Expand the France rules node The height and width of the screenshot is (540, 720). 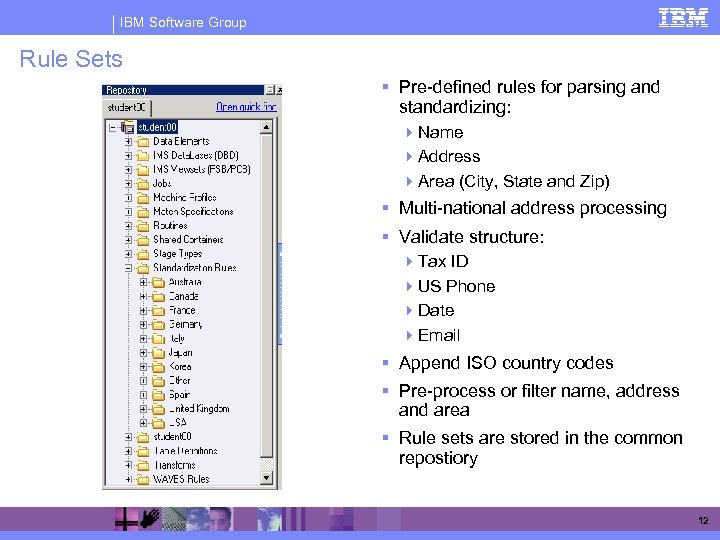(x=143, y=310)
